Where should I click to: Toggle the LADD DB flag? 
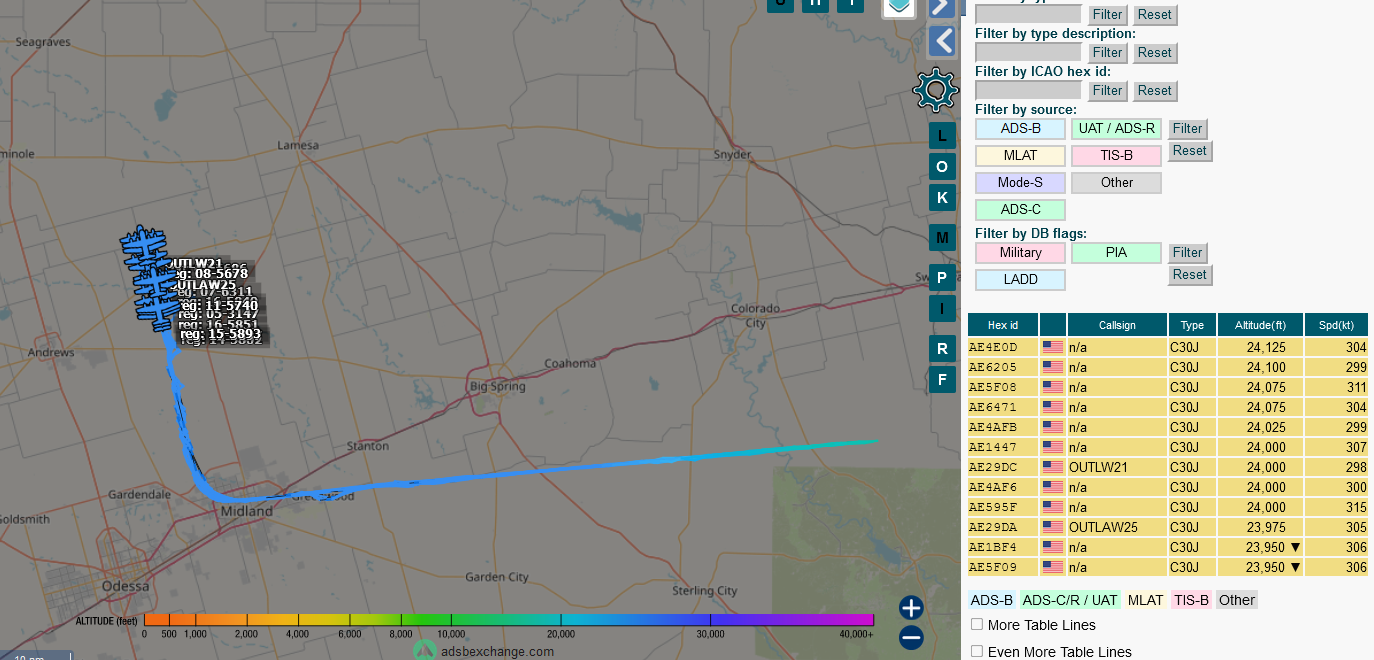coord(1020,280)
